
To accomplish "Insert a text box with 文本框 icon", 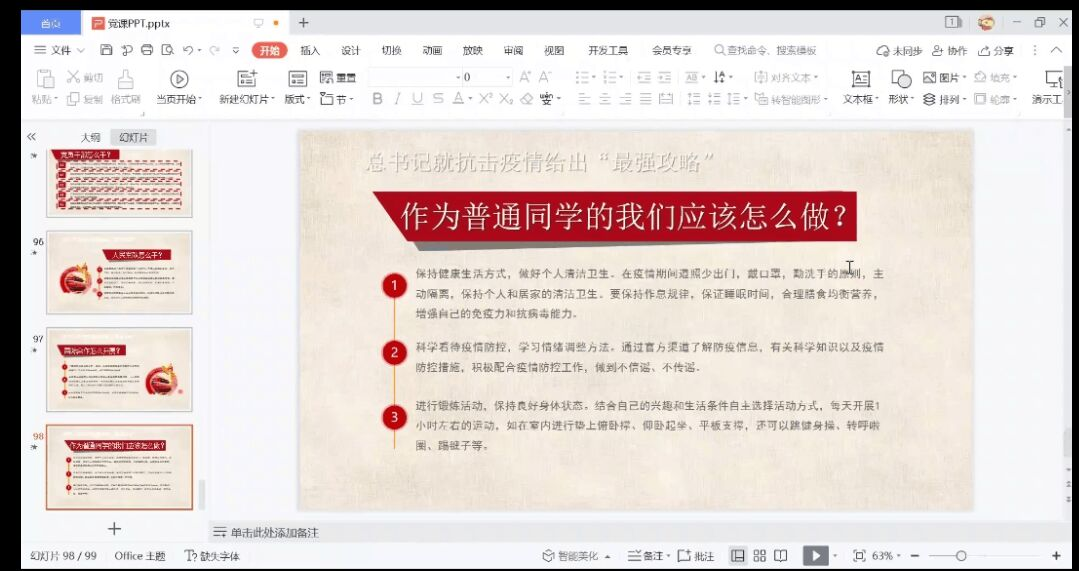I will tap(860, 79).
